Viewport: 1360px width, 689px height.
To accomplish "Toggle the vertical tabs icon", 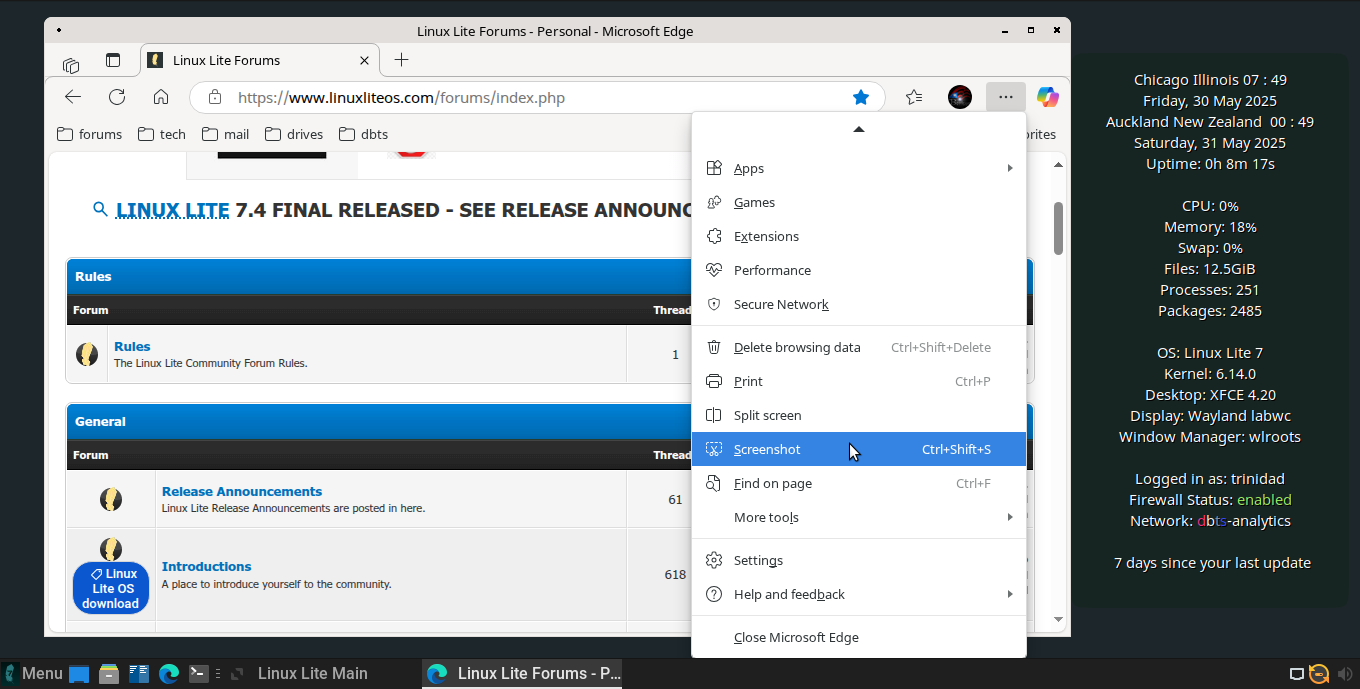I will tap(113, 60).
